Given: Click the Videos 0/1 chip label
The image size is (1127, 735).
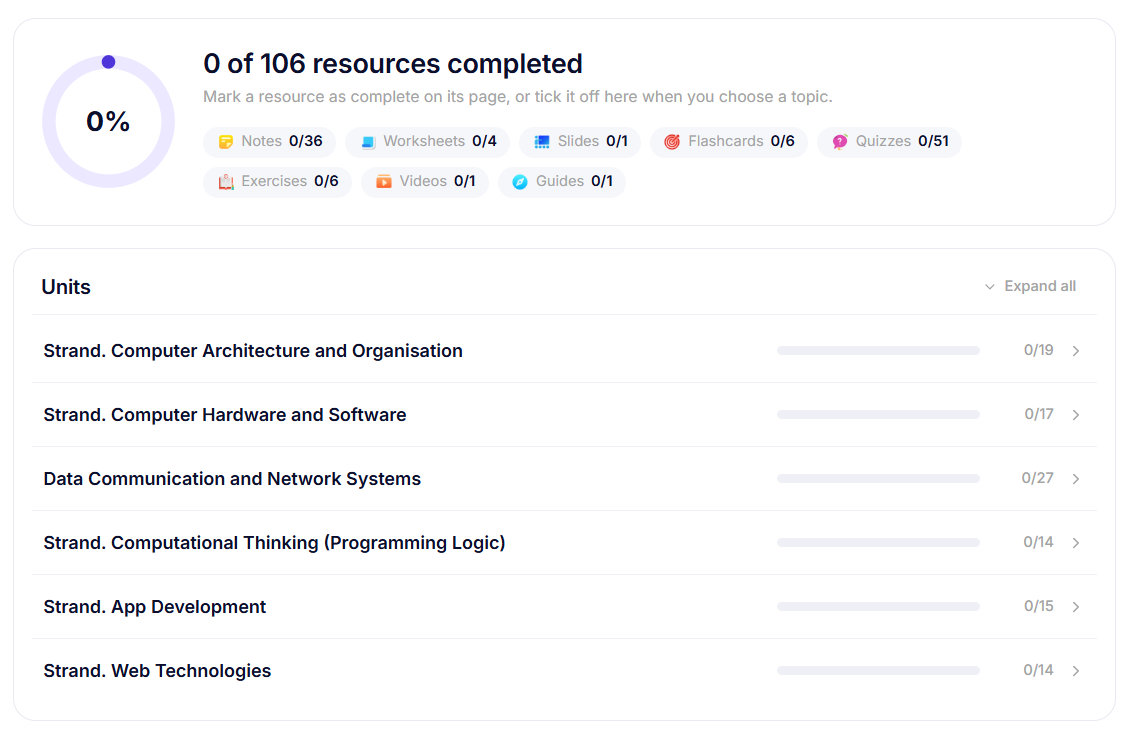Looking at the screenshot, I should pos(425,182).
